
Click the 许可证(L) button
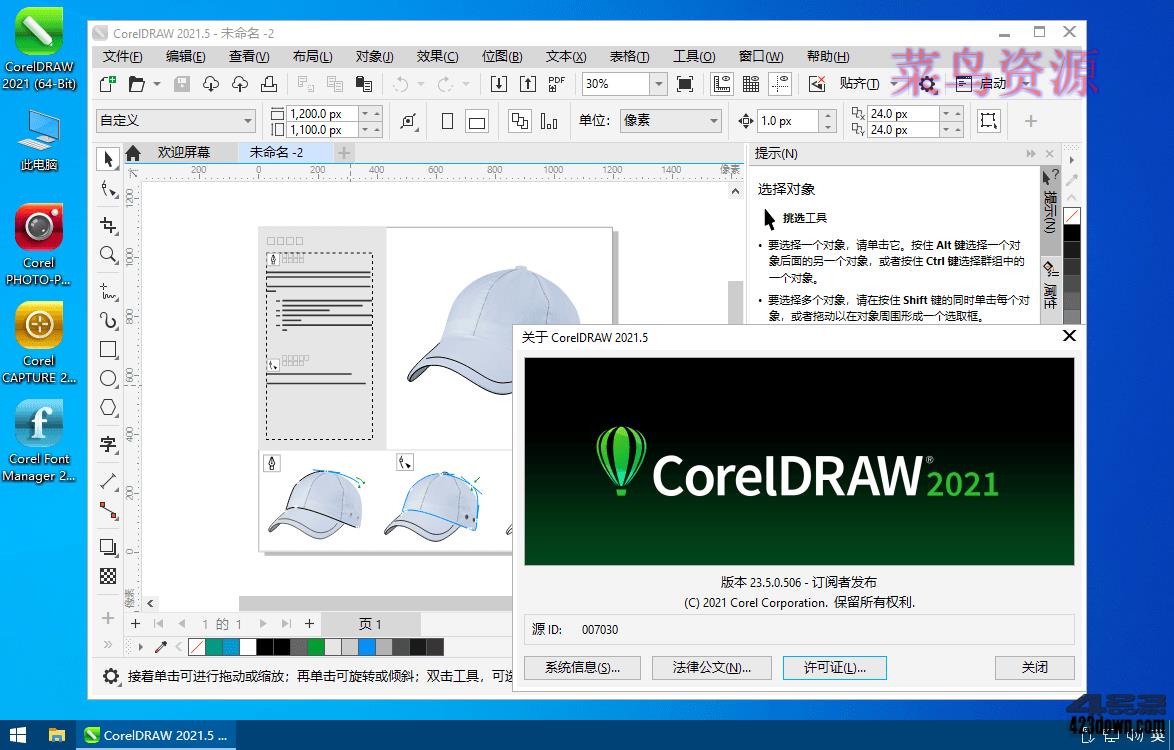click(834, 668)
